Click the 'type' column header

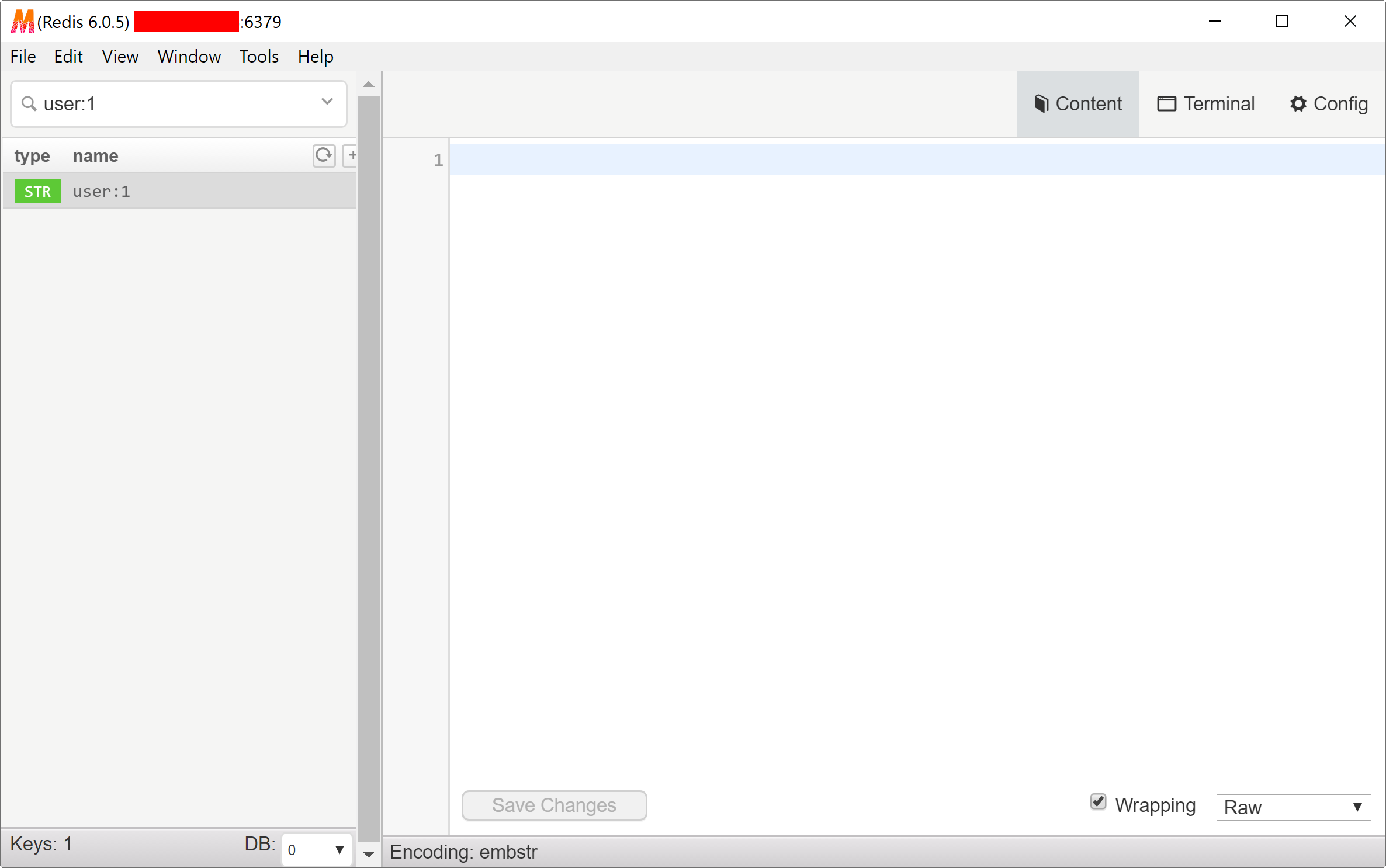(x=32, y=156)
